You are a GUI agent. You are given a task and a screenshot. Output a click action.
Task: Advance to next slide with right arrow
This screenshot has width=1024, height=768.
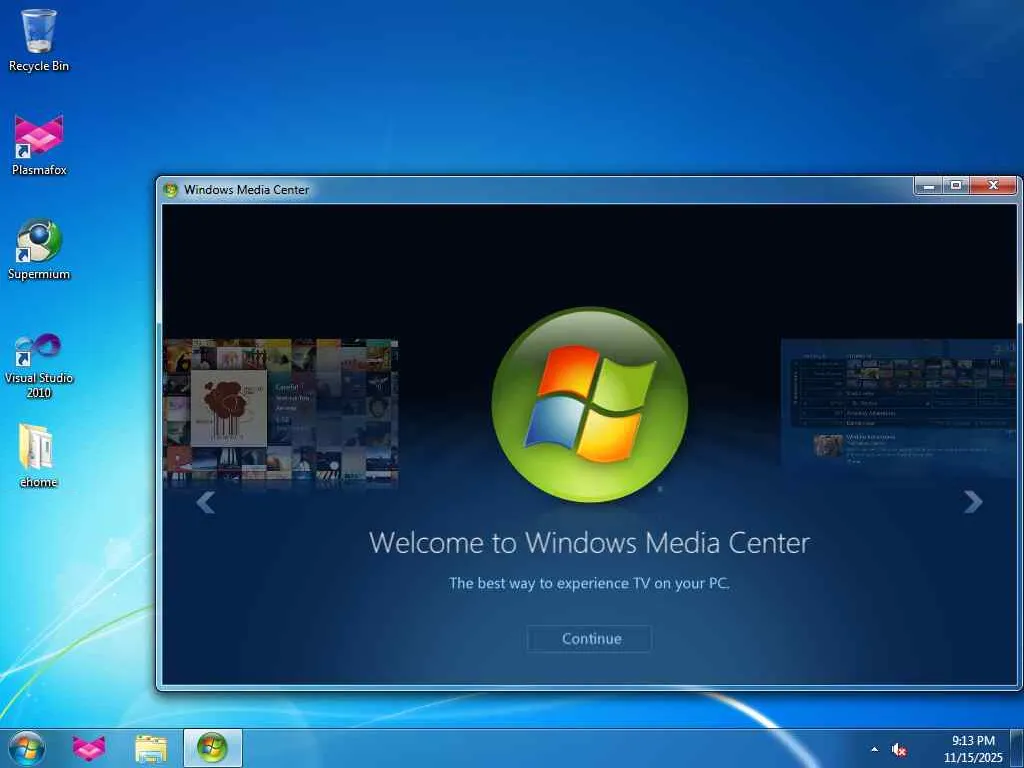[x=973, y=502]
